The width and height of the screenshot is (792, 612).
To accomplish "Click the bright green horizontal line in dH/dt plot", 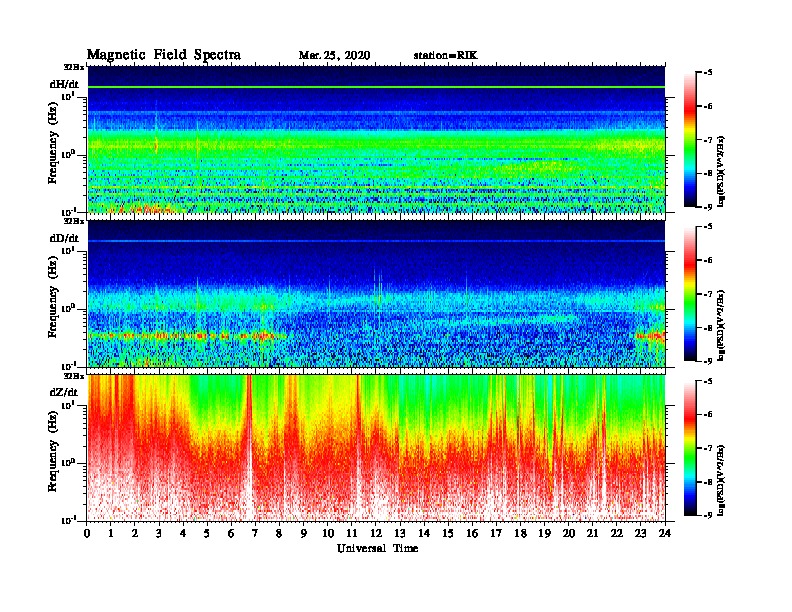I will pyautogui.click(x=376, y=87).
